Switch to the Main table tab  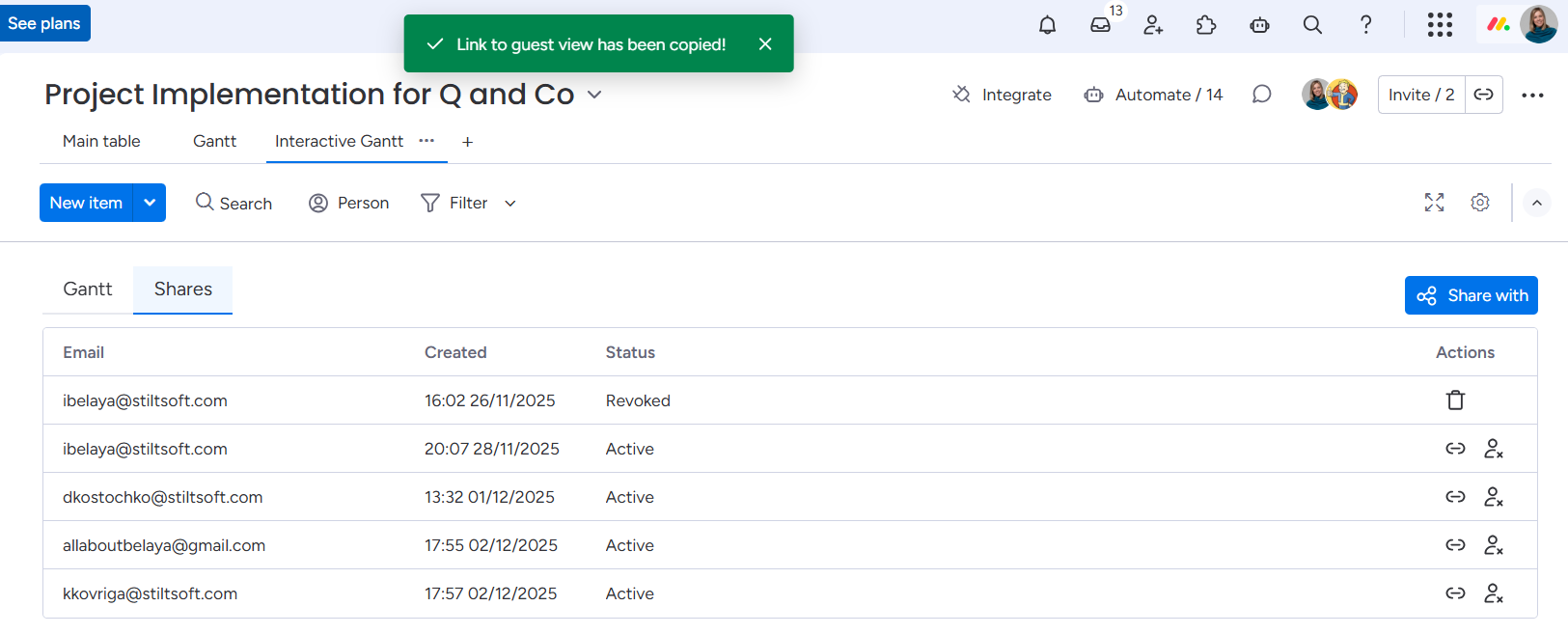tap(101, 141)
